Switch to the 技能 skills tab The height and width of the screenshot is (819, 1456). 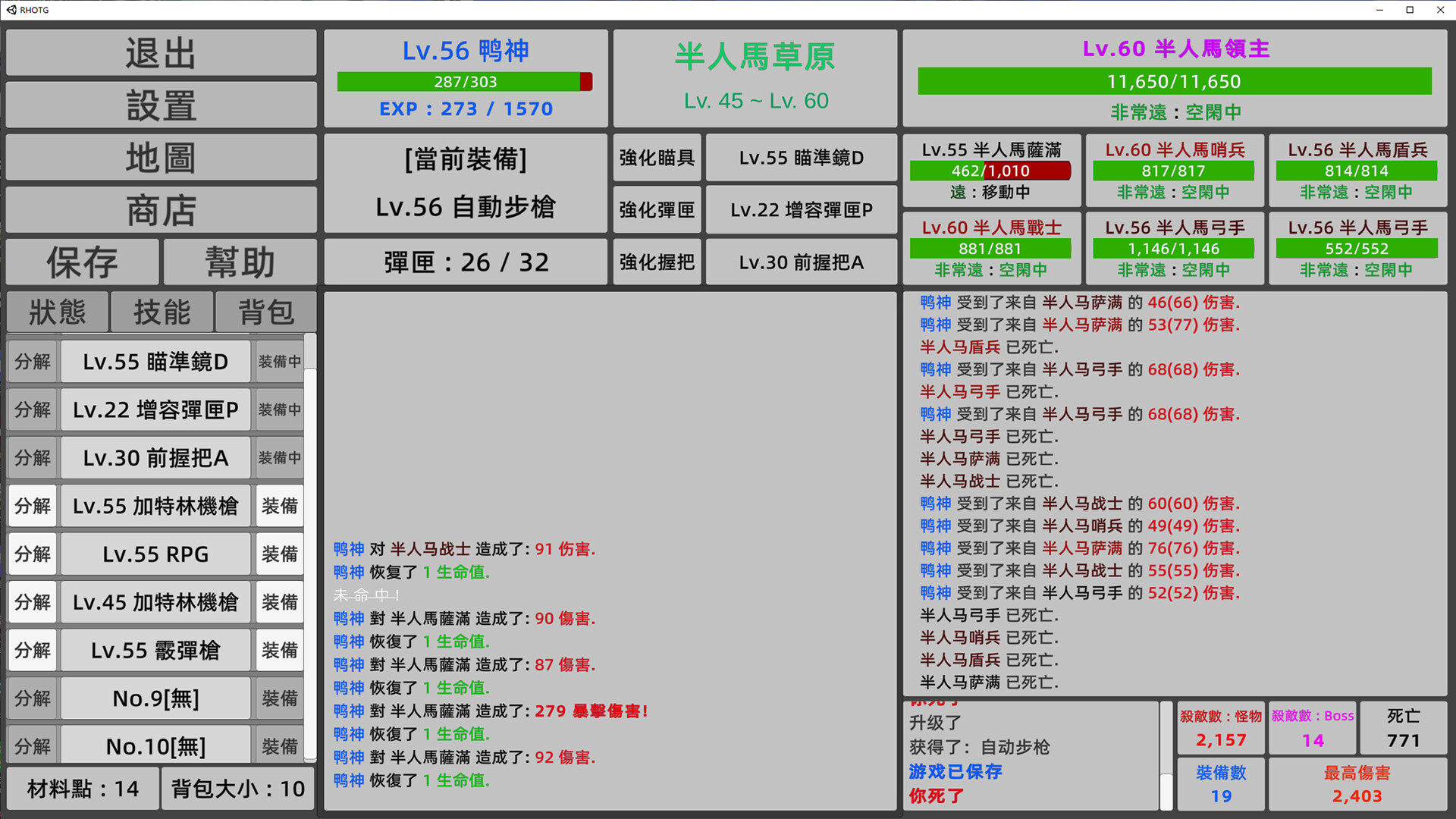pyautogui.click(x=162, y=312)
